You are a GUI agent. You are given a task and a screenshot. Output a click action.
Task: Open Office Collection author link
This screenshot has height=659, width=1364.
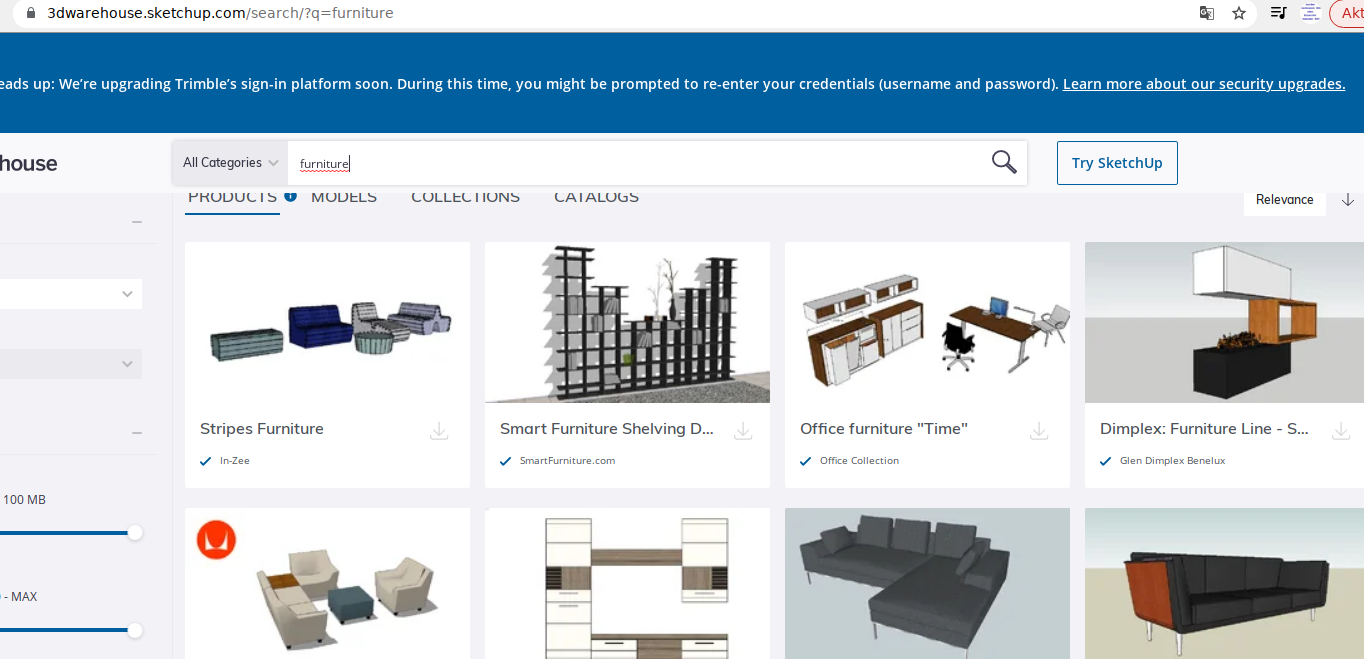pyautogui.click(x=859, y=461)
